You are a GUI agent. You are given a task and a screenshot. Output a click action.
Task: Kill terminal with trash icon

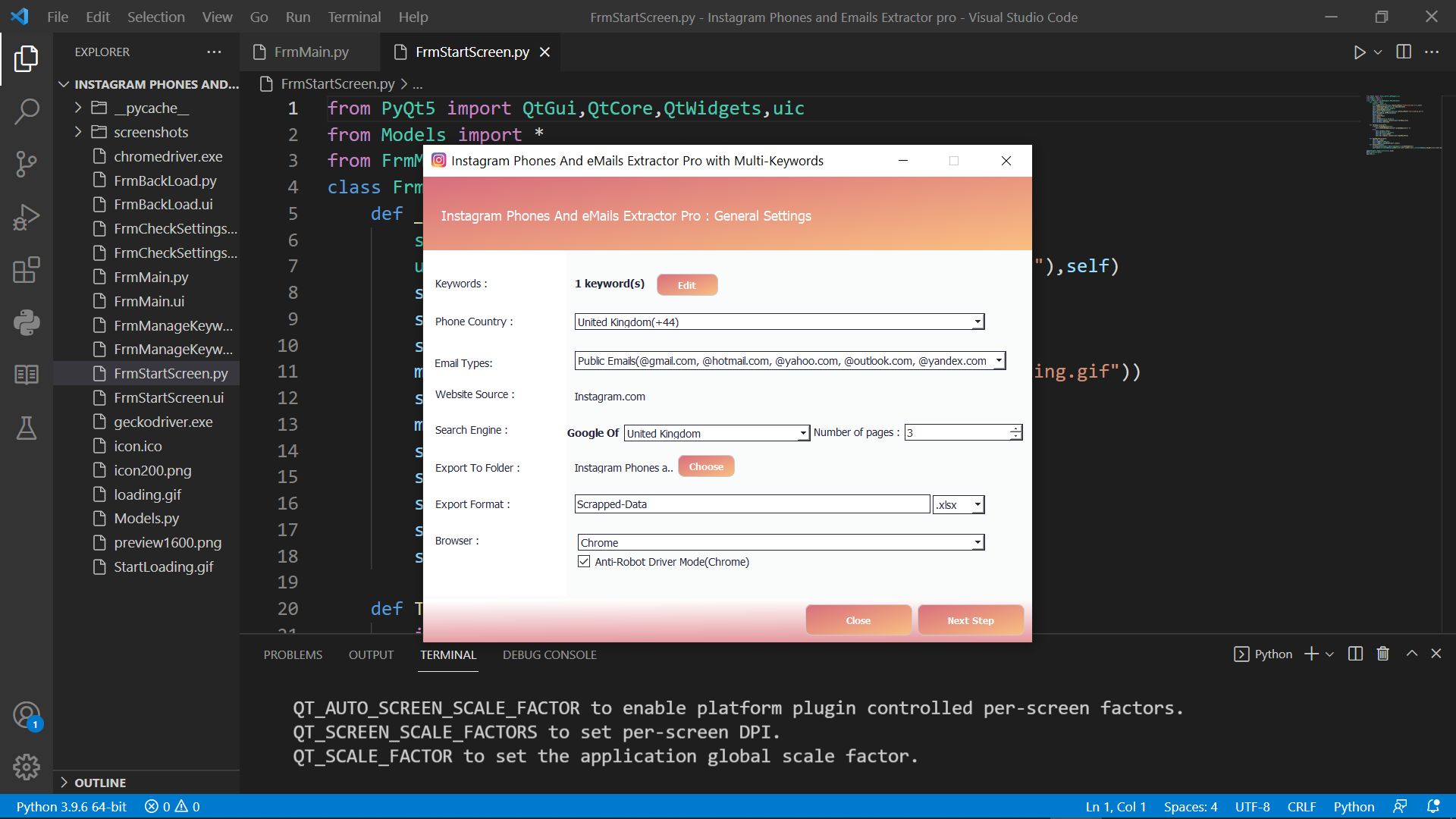[1383, 654]
